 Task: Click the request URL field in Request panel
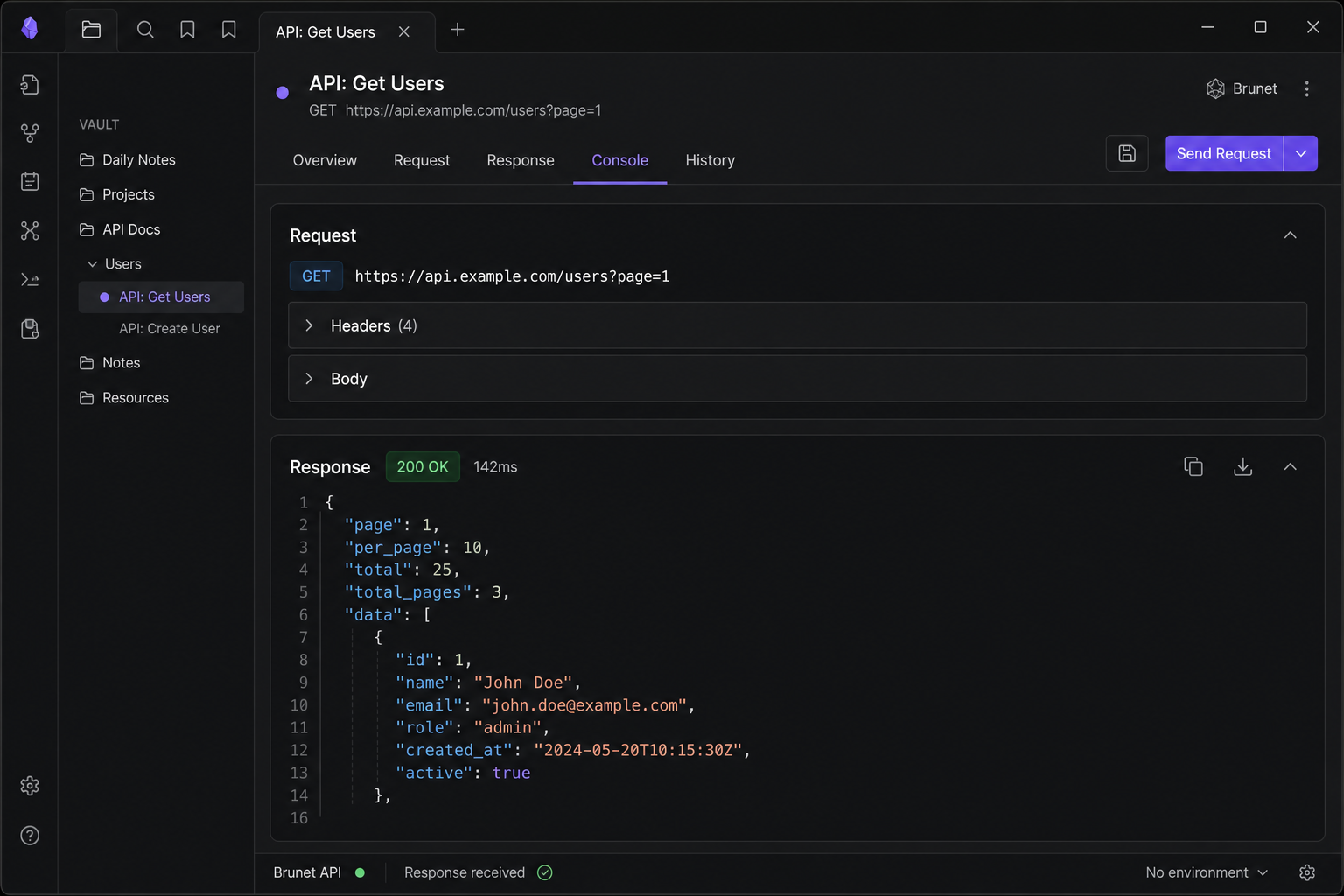click(512, 276)
